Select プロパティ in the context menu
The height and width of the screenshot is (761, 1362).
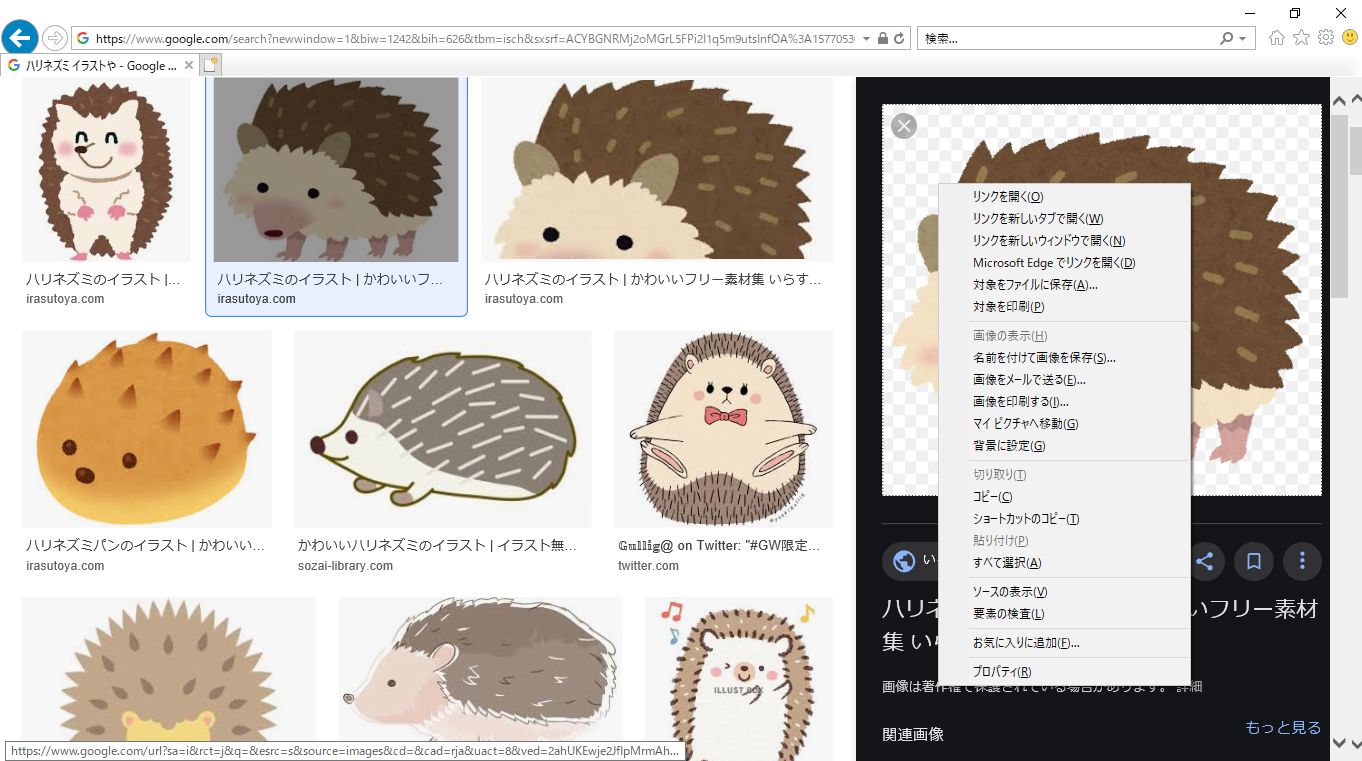[x=1001, y=672]
